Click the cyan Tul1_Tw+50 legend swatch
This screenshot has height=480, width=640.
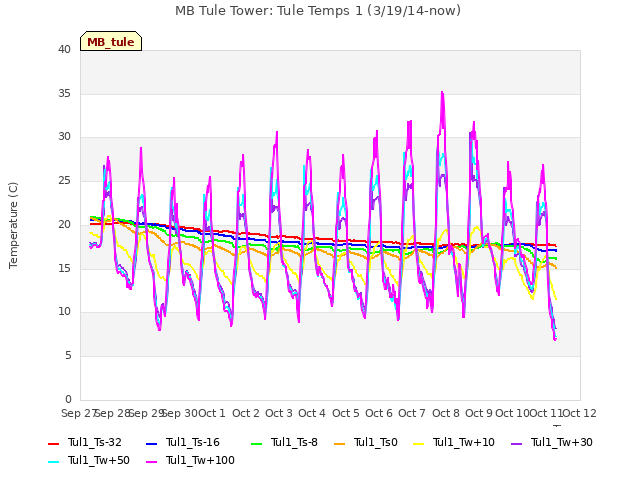pos(53,461)
